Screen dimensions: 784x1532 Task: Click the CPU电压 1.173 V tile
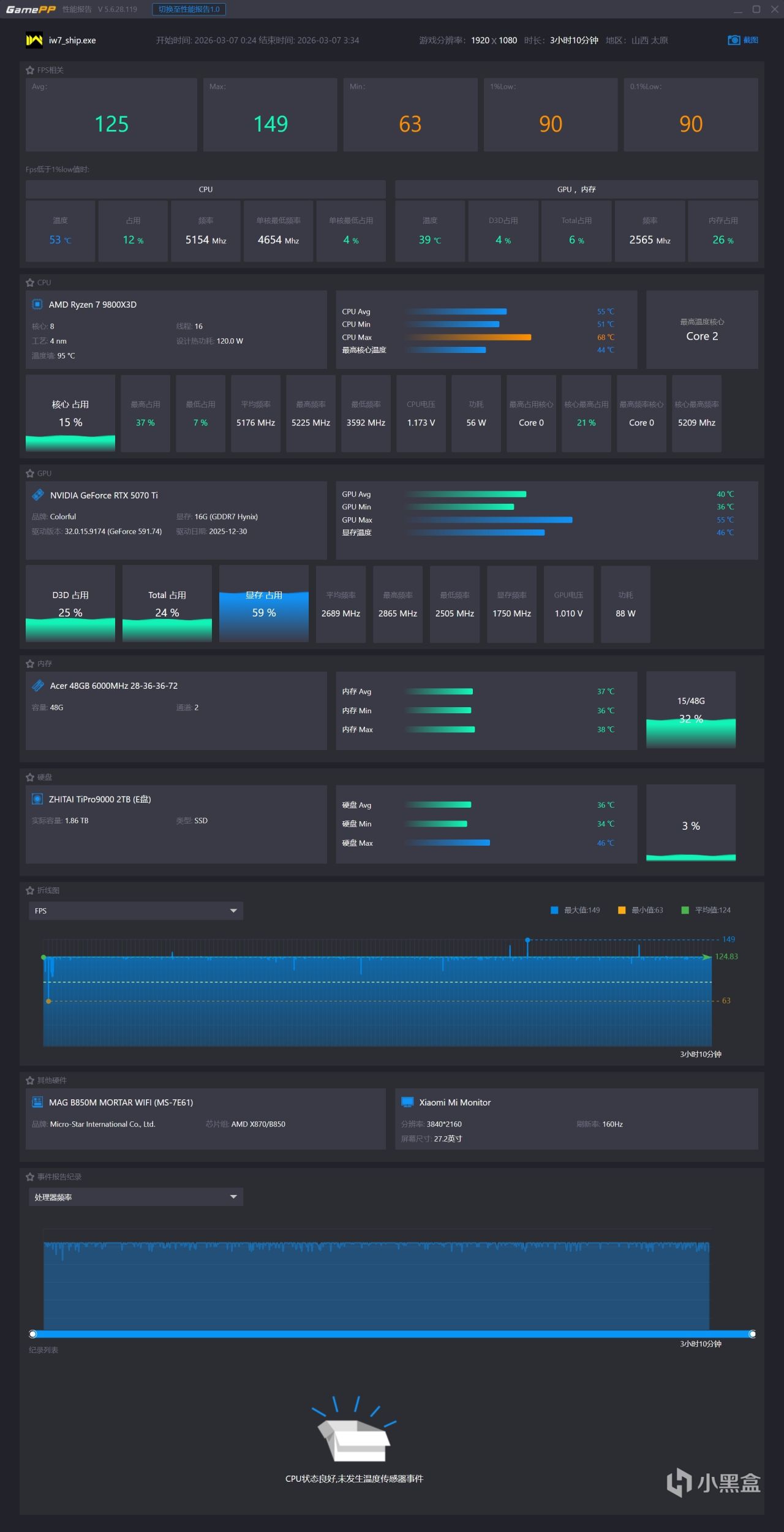[x=421, y=414]
